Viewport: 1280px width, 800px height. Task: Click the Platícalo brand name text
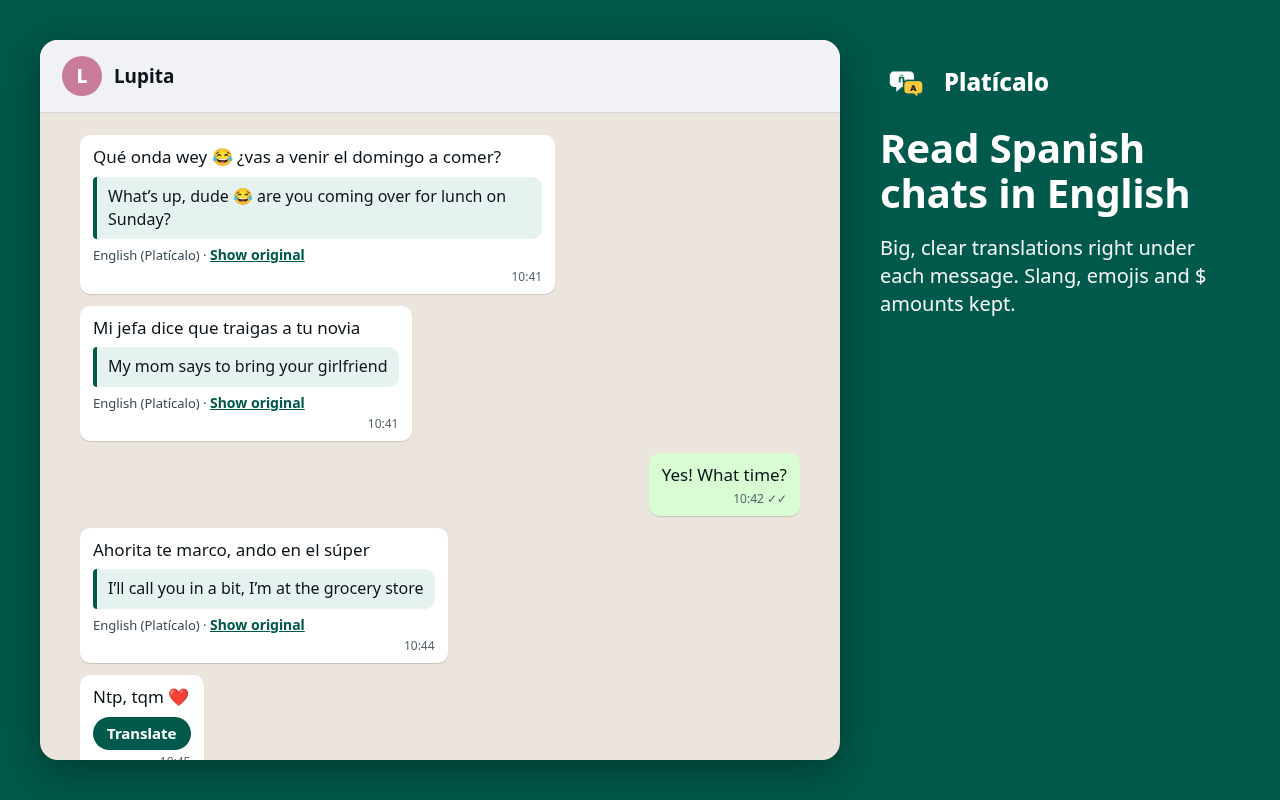[996, 82]
